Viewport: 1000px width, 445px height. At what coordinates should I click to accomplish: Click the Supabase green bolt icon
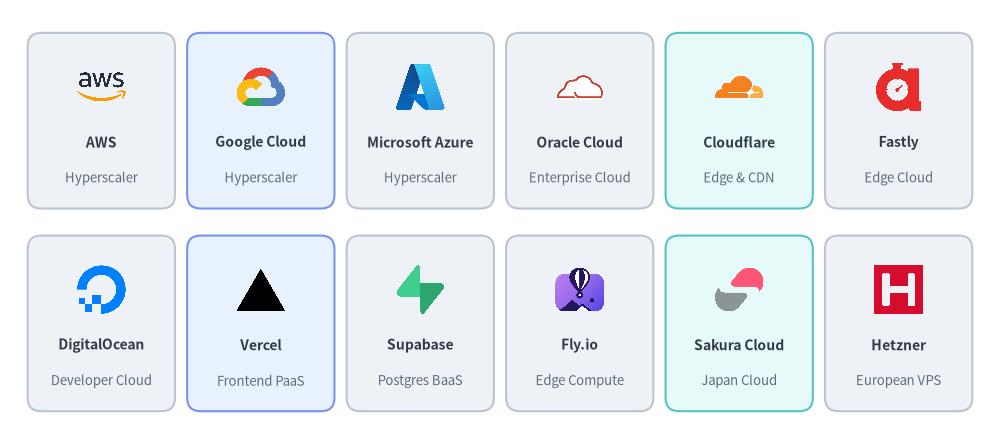[420, 289]
